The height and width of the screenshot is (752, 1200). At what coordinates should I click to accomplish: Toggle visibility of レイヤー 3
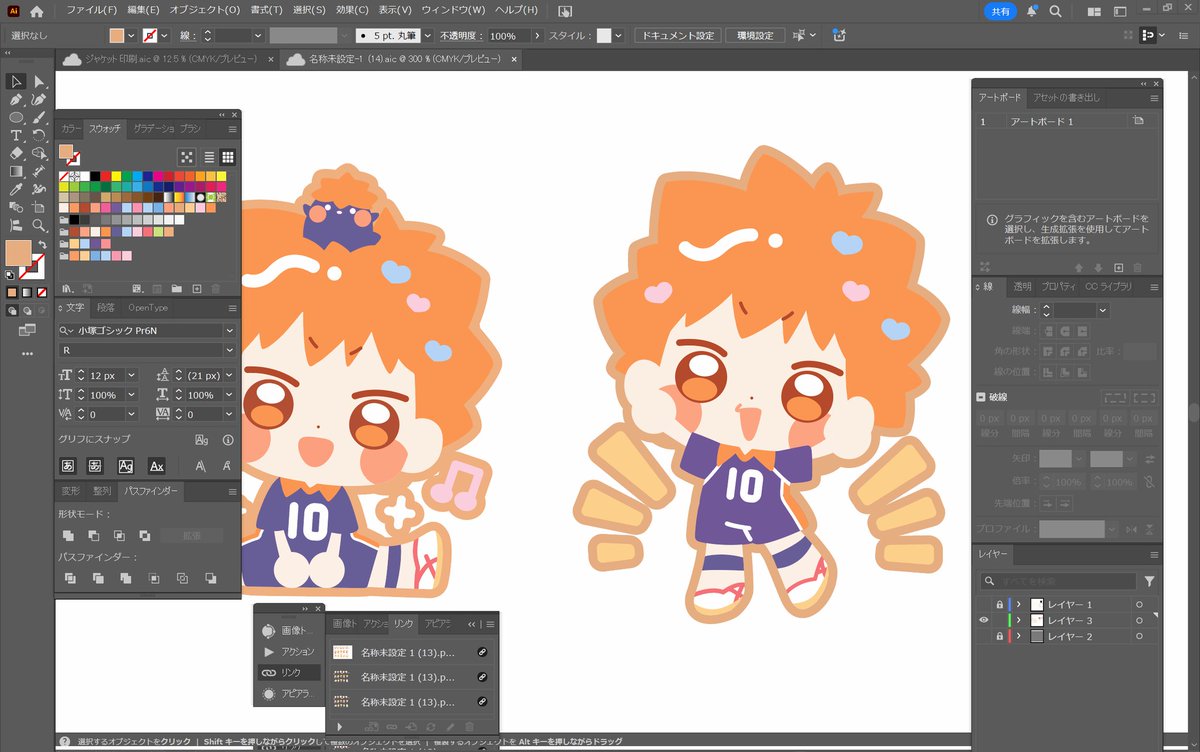984,620
